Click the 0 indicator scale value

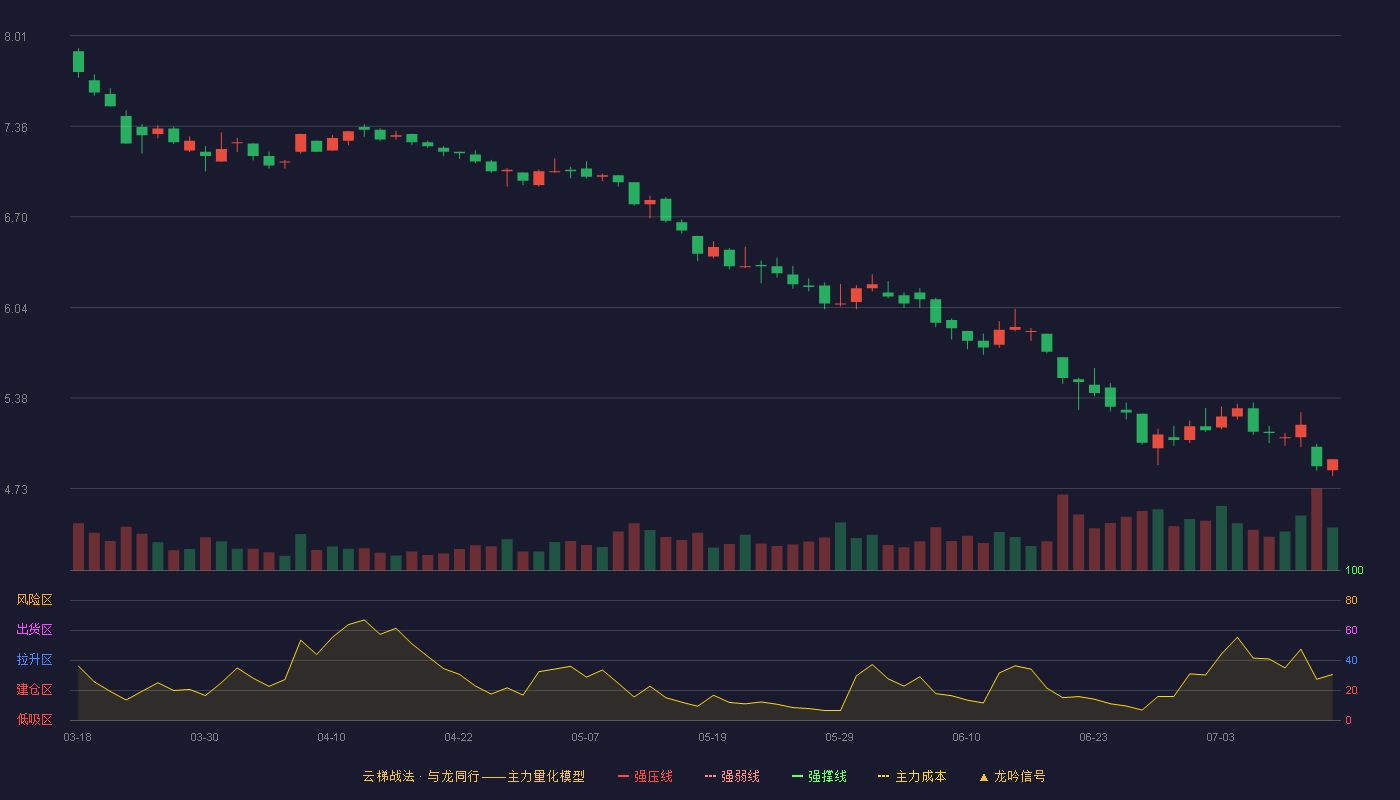[x=1348, y=721]
